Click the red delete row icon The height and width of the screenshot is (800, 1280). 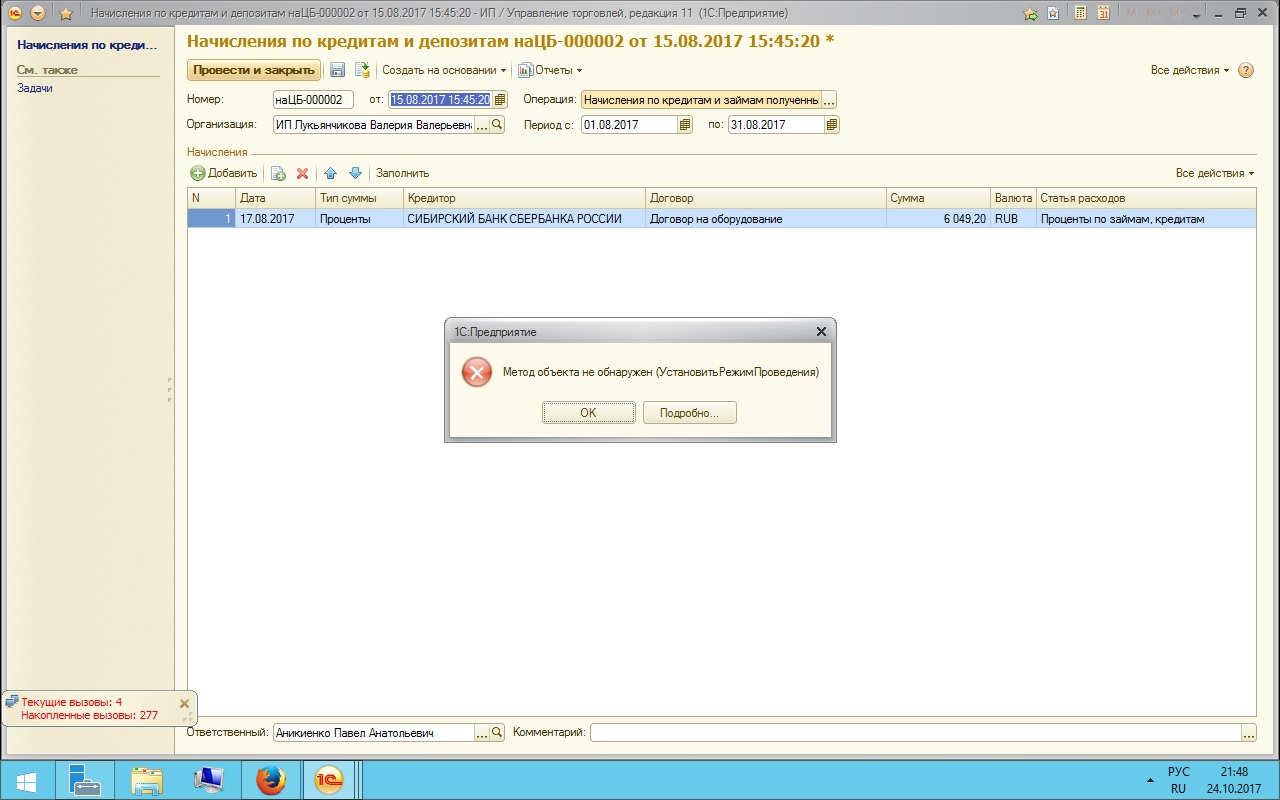click(x=302, y=173)
